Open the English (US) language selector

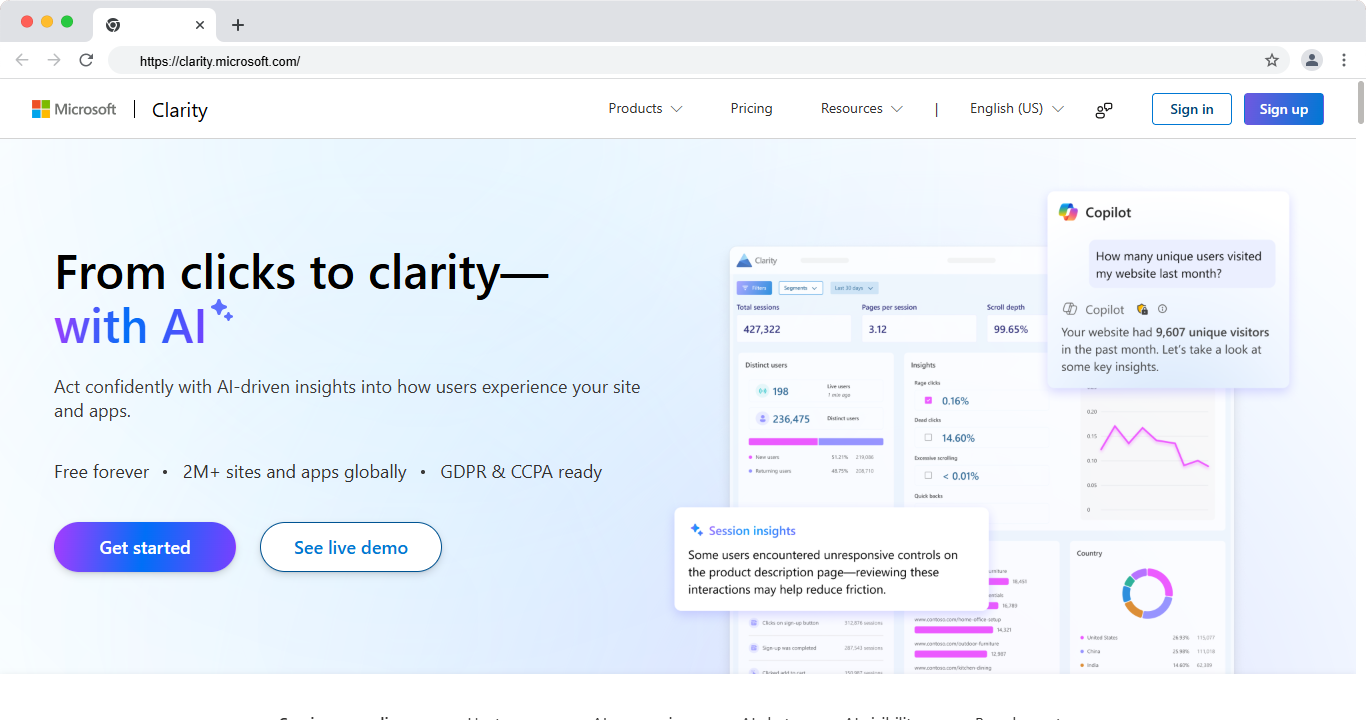(1016, 109)
